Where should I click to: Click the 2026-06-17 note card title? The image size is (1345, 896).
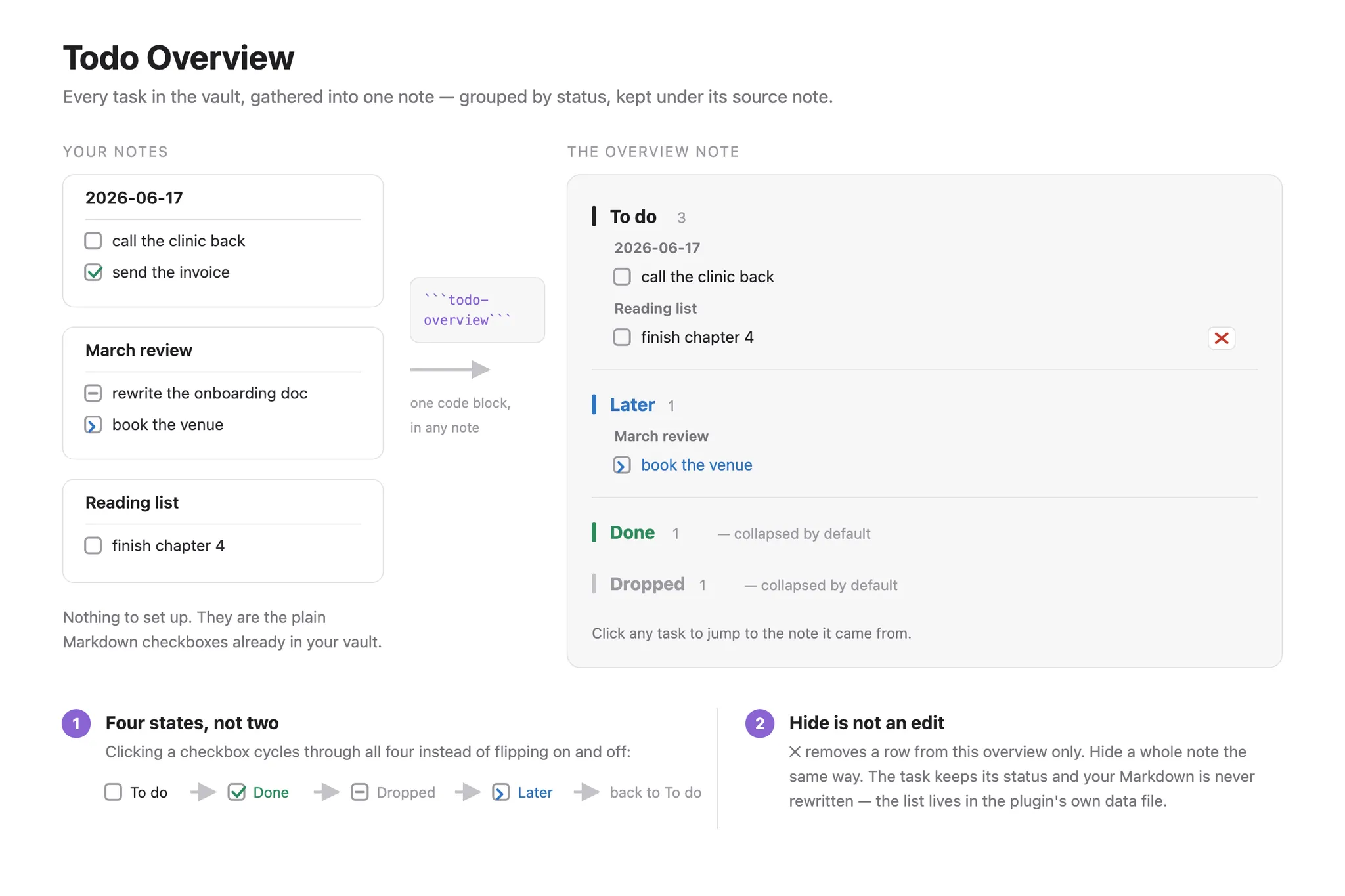[x=134, y=198]
